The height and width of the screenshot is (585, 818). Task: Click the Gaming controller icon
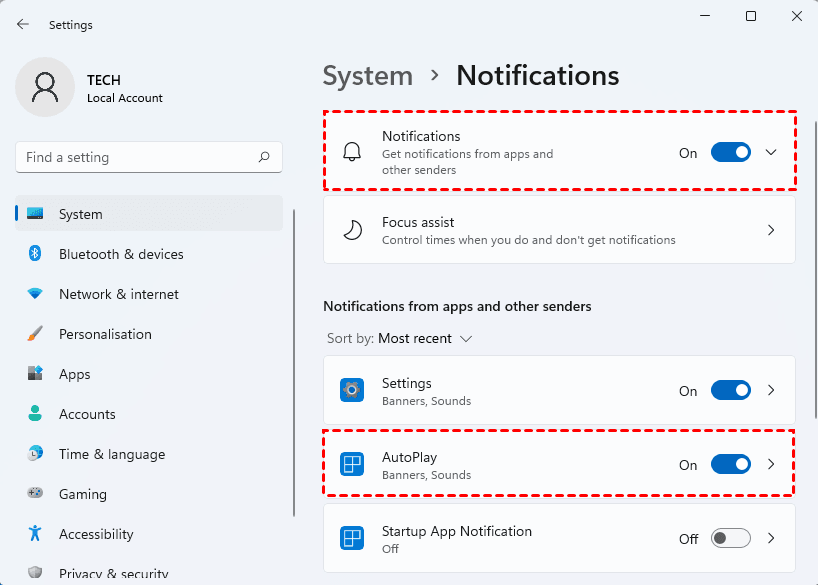pyautogui.click(x=35, y=494)
